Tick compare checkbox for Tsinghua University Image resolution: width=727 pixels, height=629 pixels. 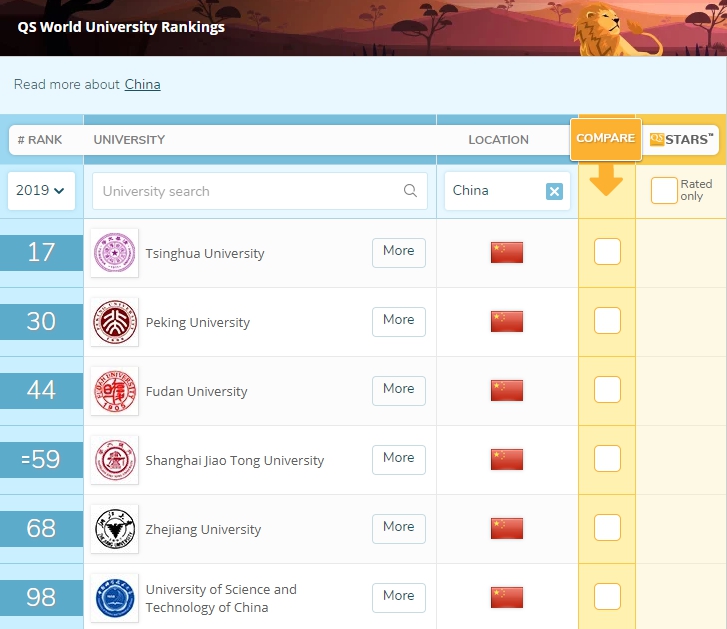click(x=607, y=252)
